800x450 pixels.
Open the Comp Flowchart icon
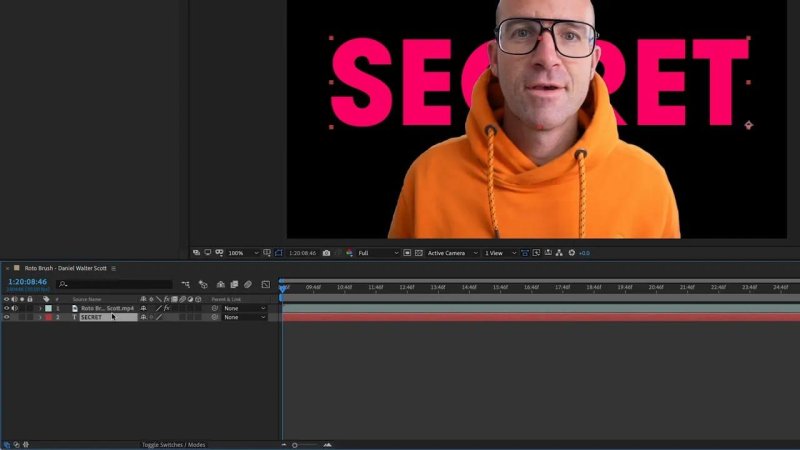tap(559, 253)
